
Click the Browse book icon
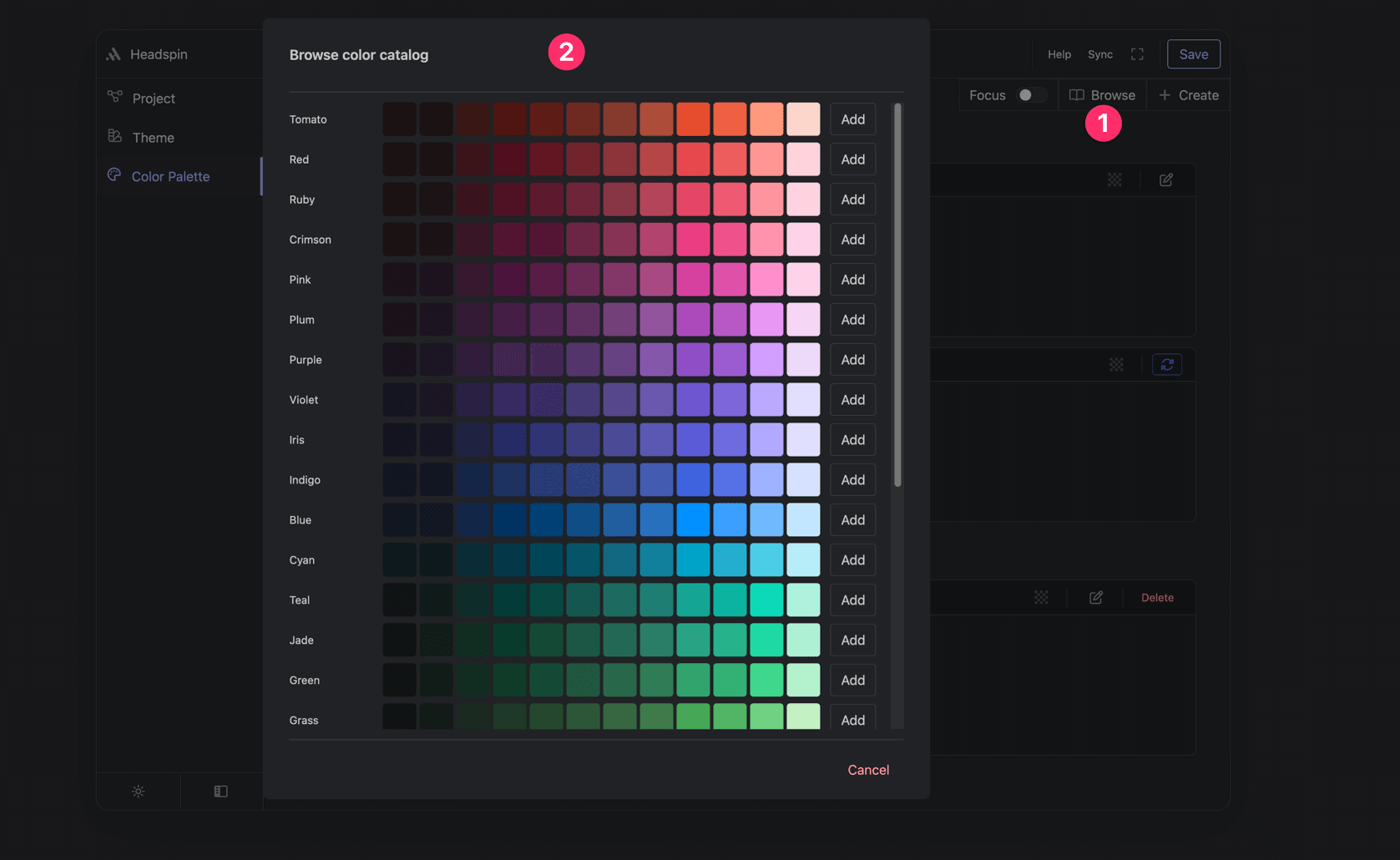coord(1076,94)
